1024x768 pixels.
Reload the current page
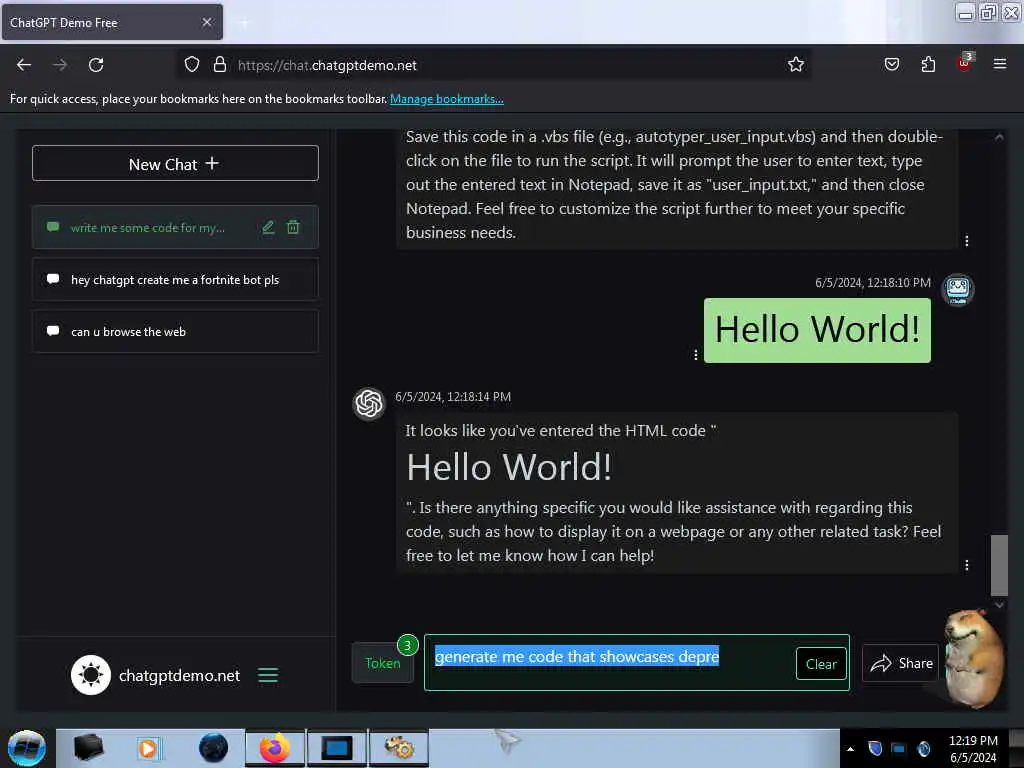tap(96, 65)
